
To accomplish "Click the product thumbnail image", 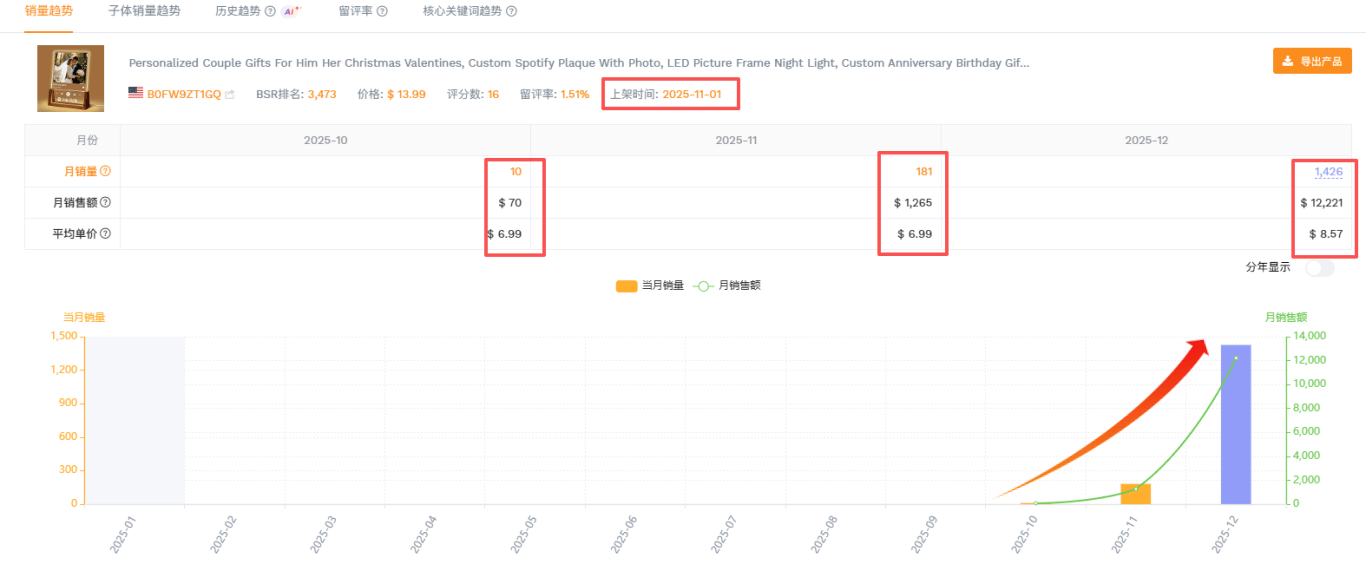I will [71, 78].
